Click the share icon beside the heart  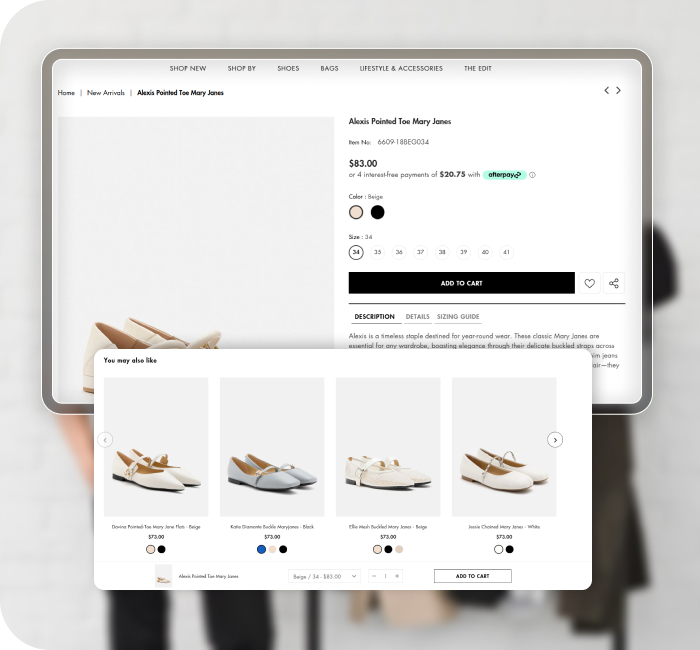tap(614, 283)
